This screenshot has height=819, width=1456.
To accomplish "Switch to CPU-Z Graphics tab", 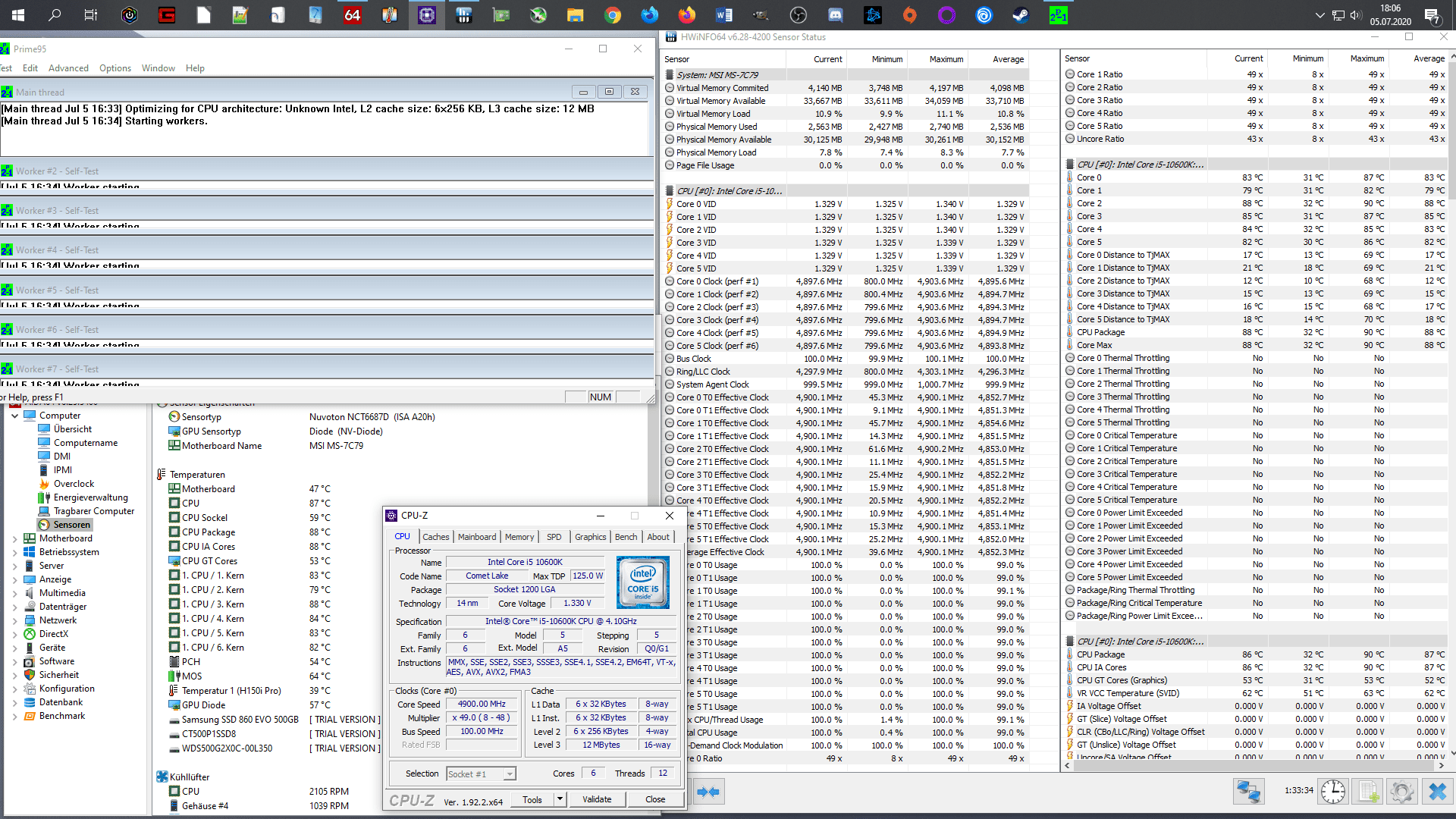I will tap(590, 537).
